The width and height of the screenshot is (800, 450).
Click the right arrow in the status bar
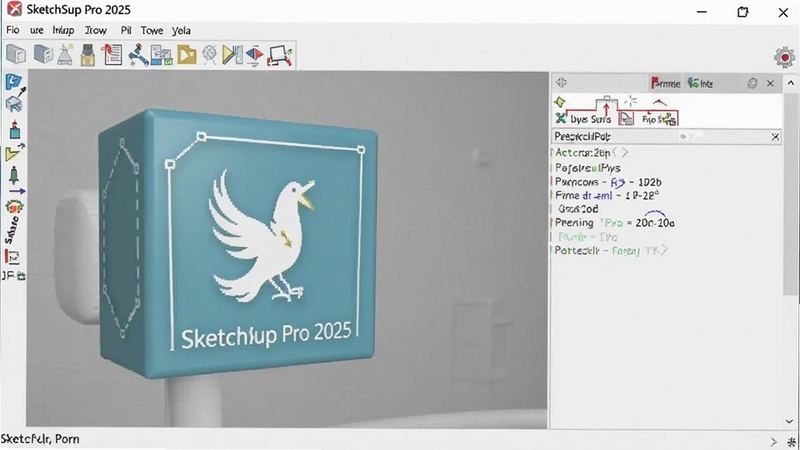(773, 442)
